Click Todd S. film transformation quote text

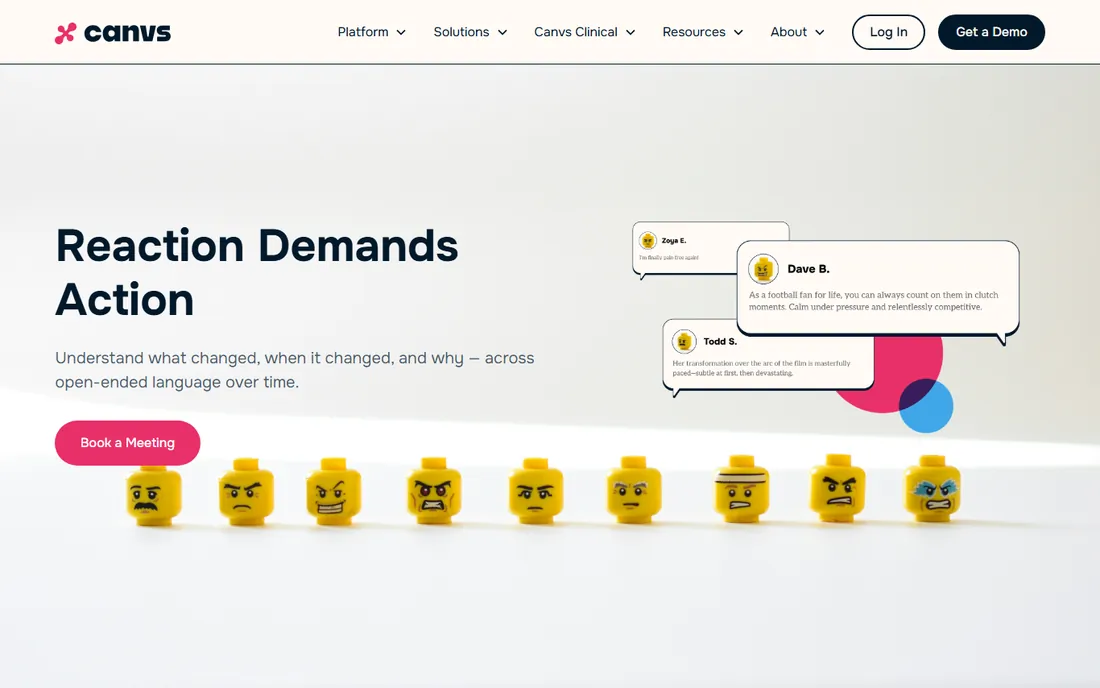click(761, 368)
